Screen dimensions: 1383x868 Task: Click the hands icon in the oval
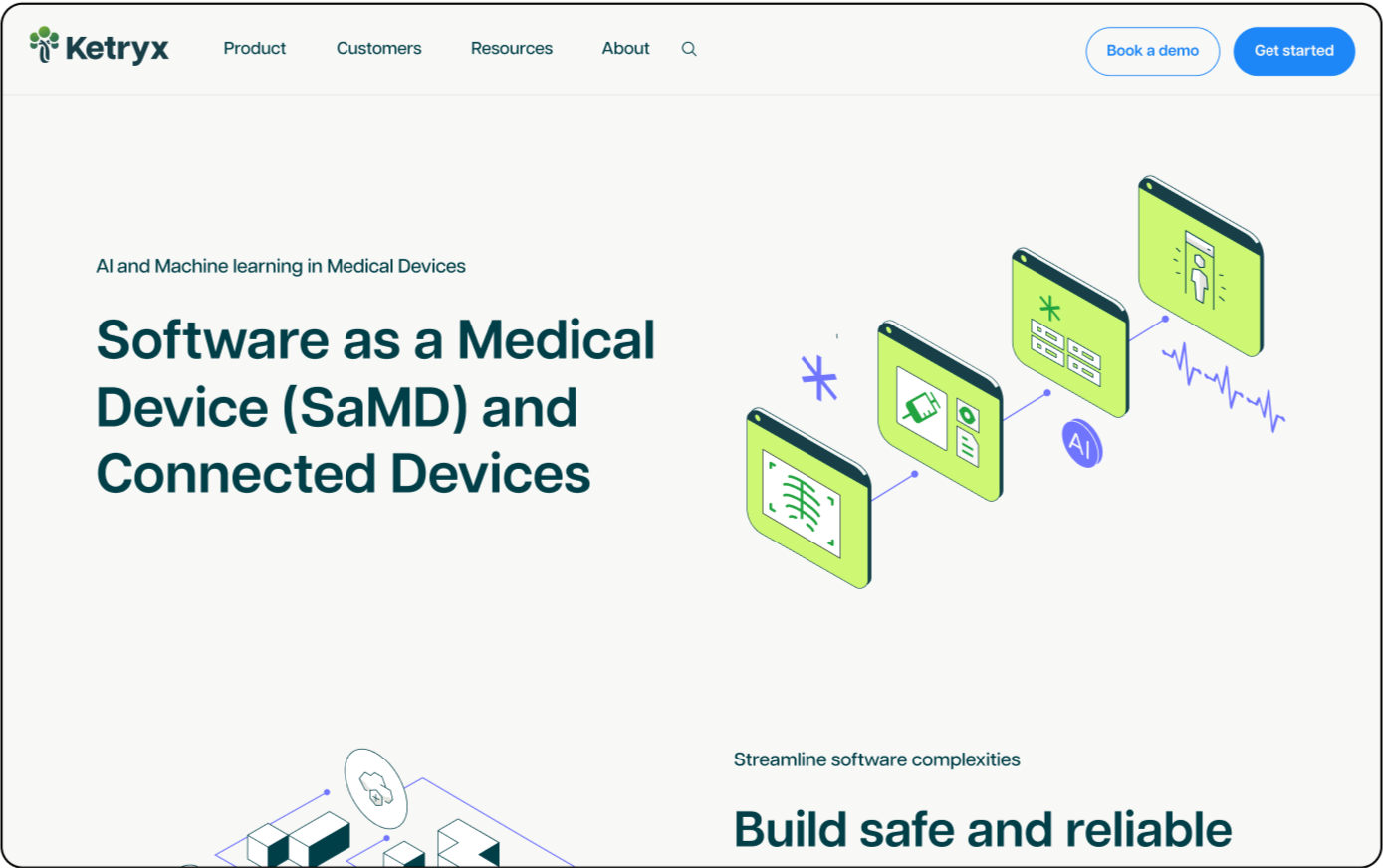pos(375,788)
